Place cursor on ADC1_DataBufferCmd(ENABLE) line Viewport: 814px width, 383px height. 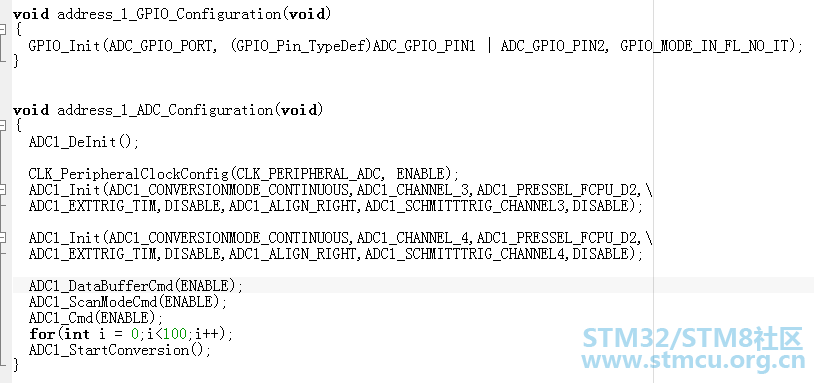(x=135, y=285)
